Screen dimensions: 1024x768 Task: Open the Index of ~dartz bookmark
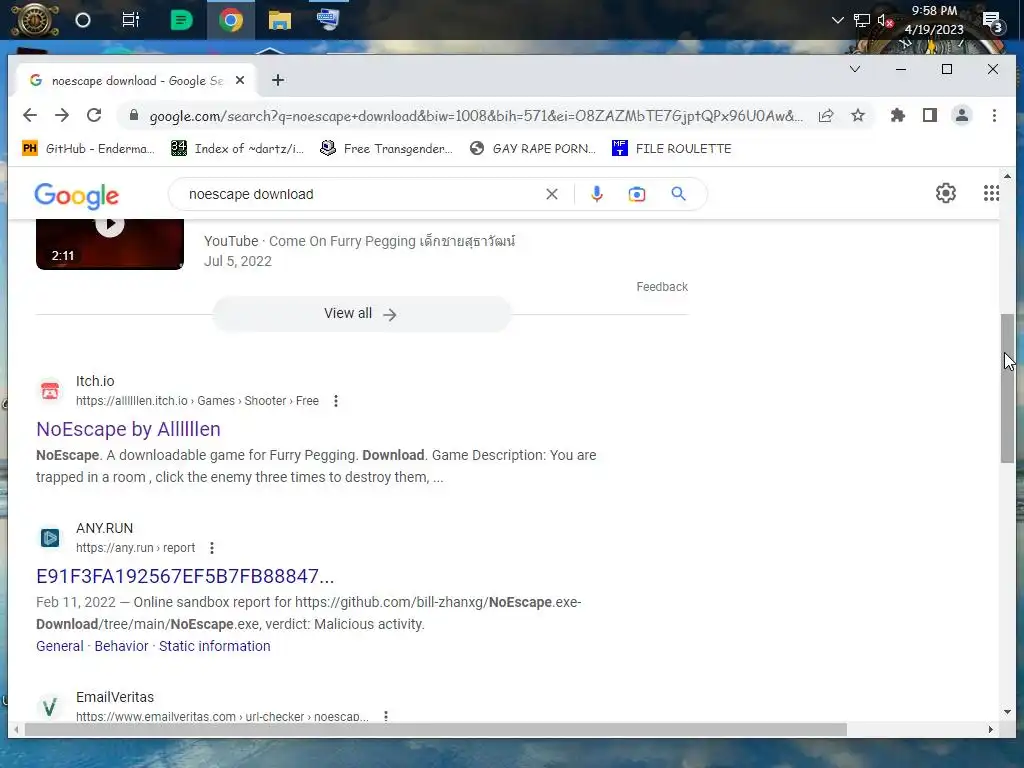(x=237, y=149)
